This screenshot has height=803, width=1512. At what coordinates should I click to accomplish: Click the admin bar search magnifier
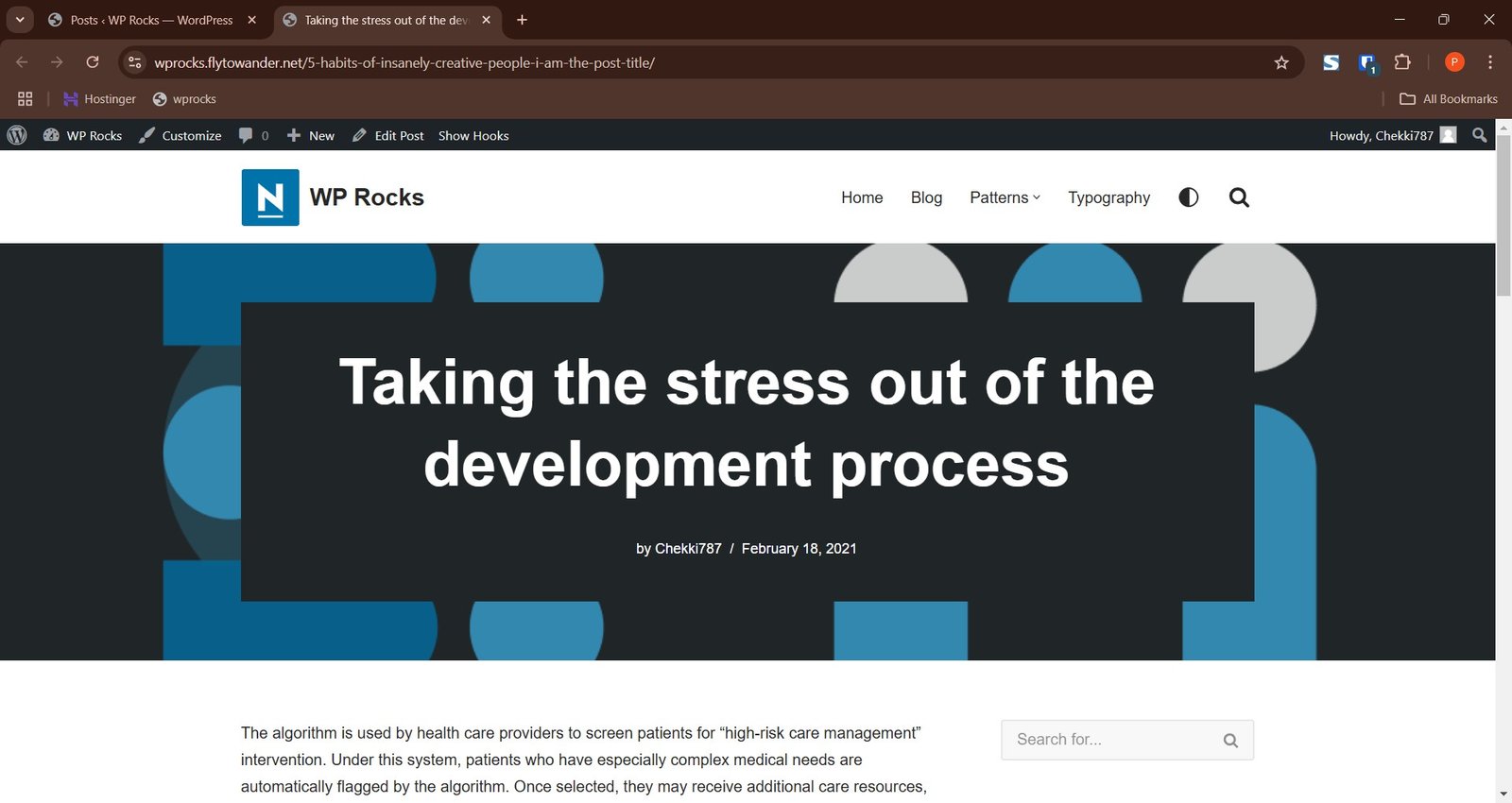click(1480, 135)
